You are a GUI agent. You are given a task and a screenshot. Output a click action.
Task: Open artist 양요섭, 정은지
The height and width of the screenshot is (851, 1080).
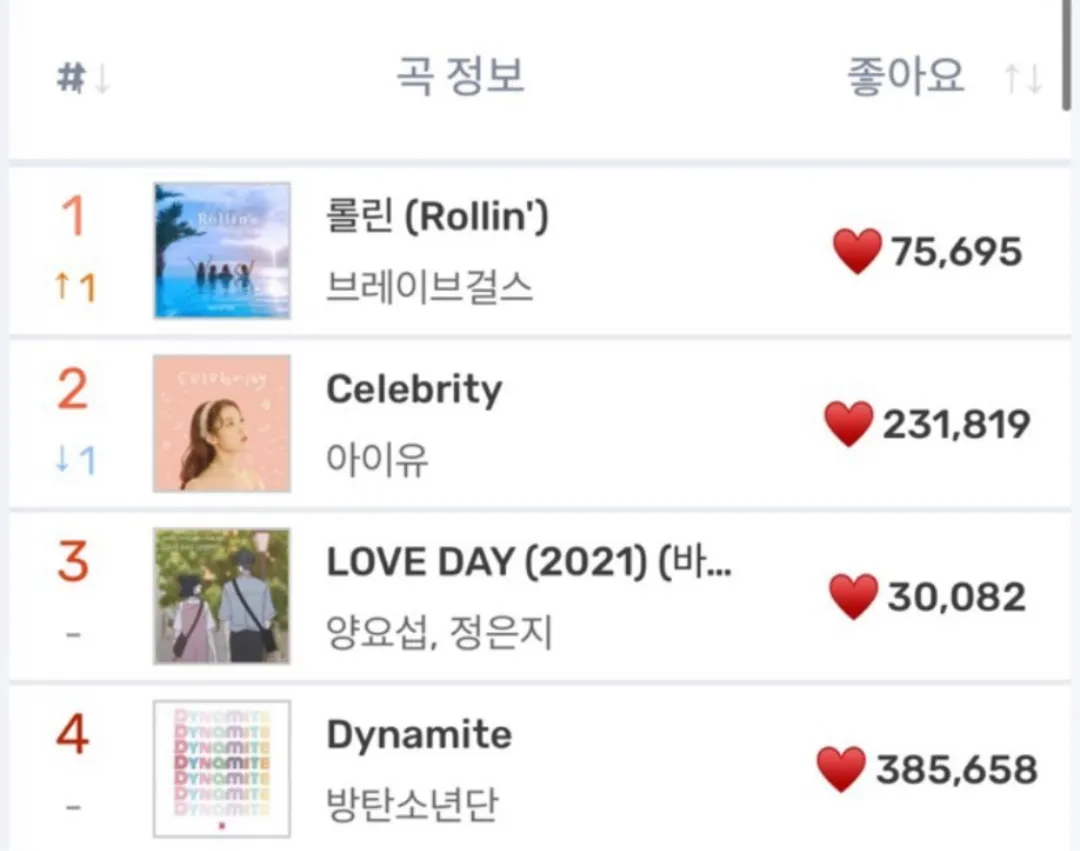pyautogui.click(x=440, y=633)
